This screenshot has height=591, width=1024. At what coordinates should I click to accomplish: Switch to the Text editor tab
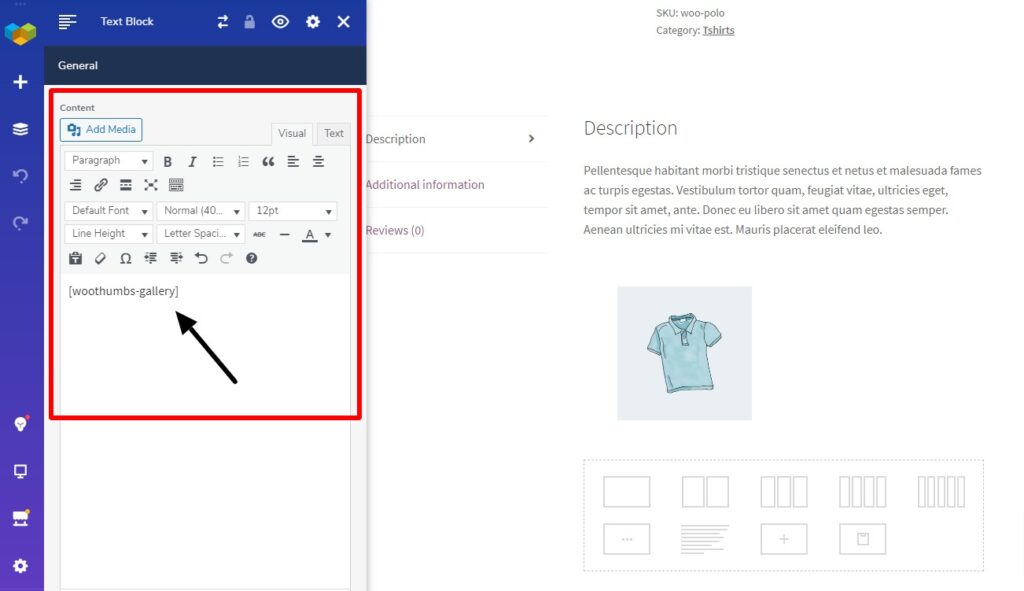334,134
